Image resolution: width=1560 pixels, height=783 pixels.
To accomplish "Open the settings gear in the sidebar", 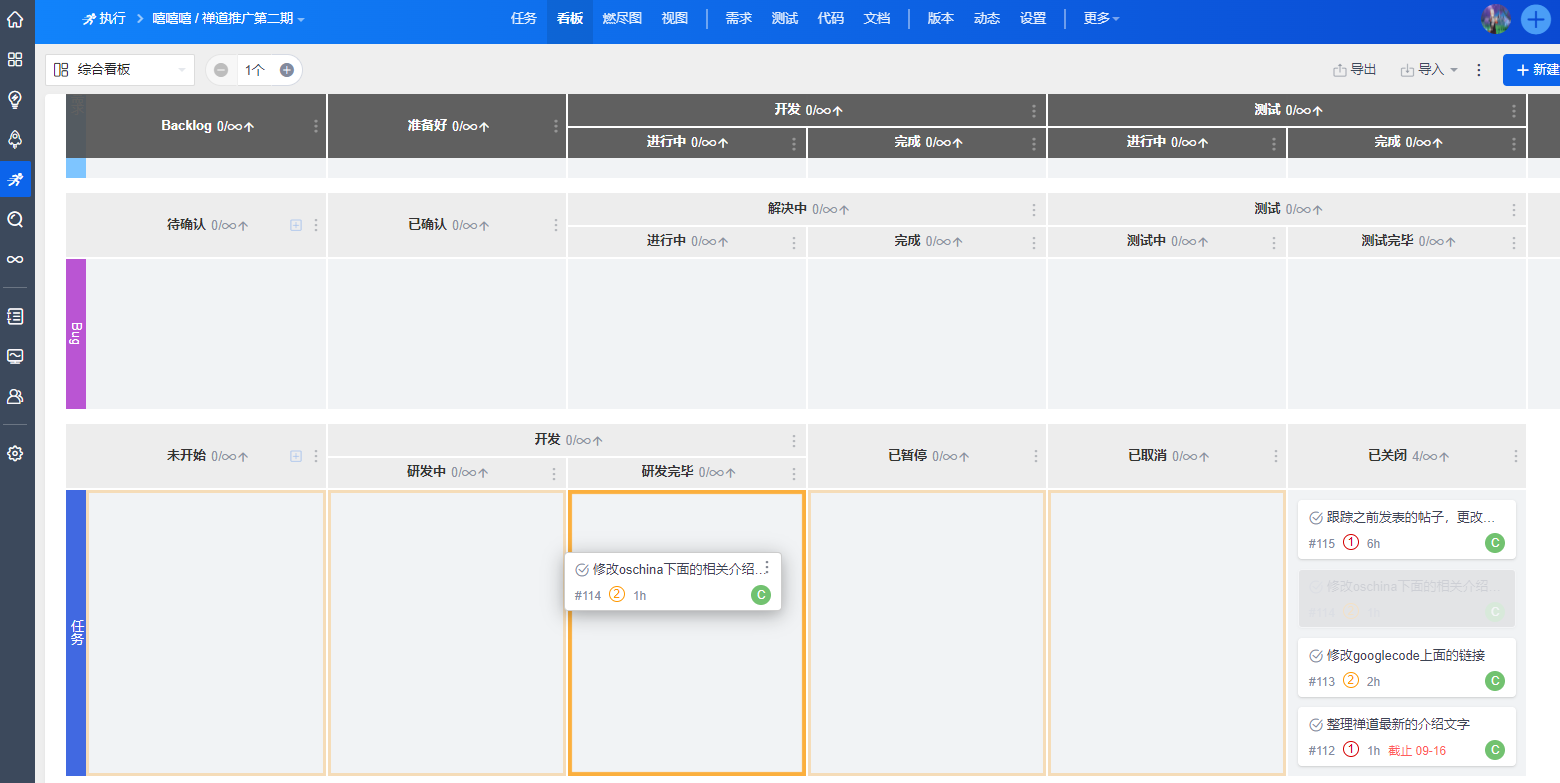I will coord(15,453).
